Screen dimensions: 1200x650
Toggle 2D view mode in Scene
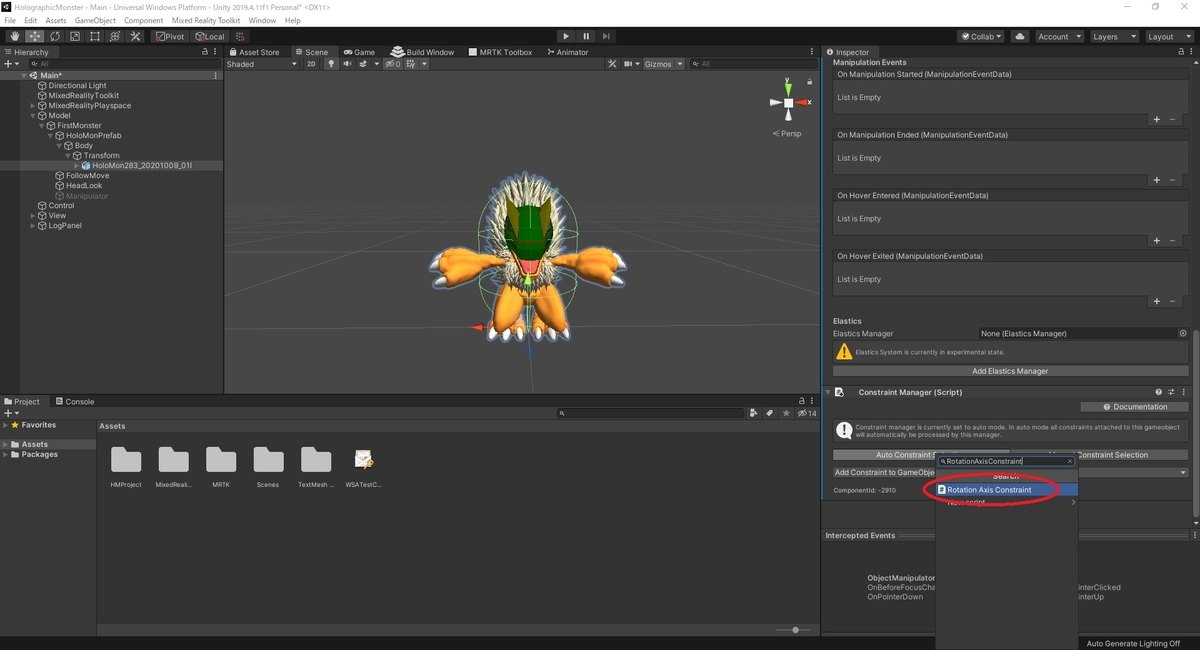(x=311, y=64)
